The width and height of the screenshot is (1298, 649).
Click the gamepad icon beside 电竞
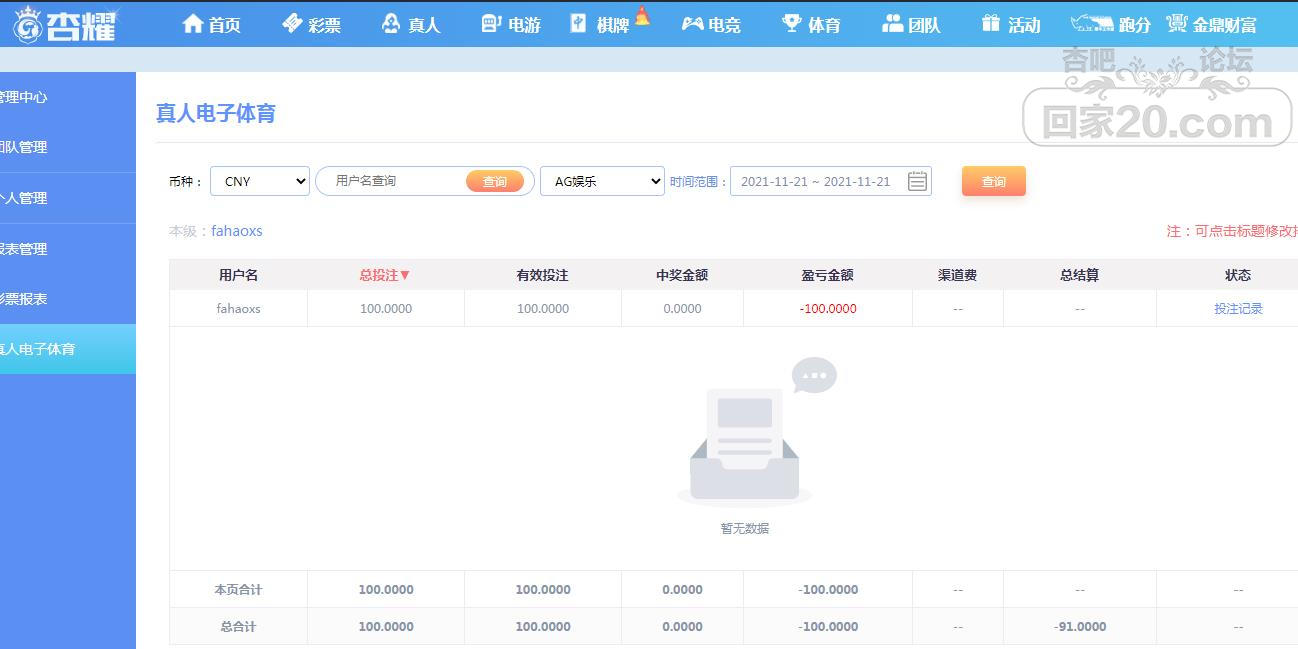coord(692,23)
